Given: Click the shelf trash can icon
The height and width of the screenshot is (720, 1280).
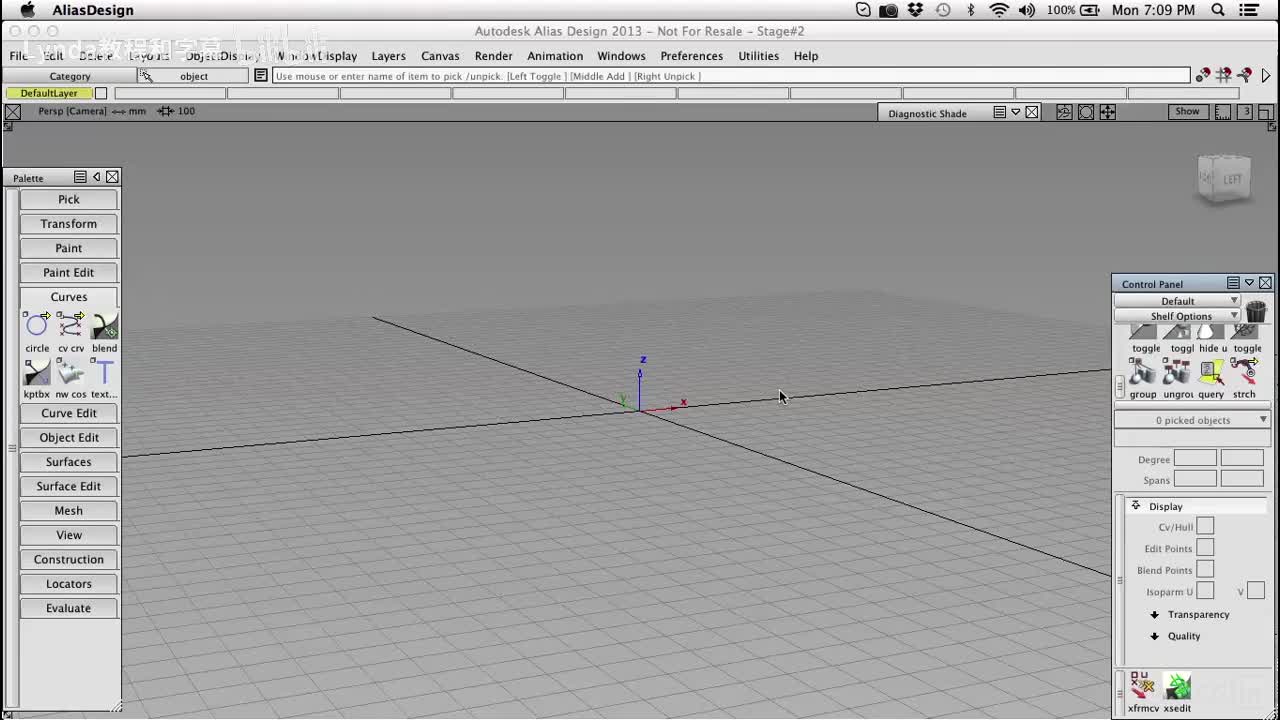Looking at the screenshot, I should (1256, 312).
